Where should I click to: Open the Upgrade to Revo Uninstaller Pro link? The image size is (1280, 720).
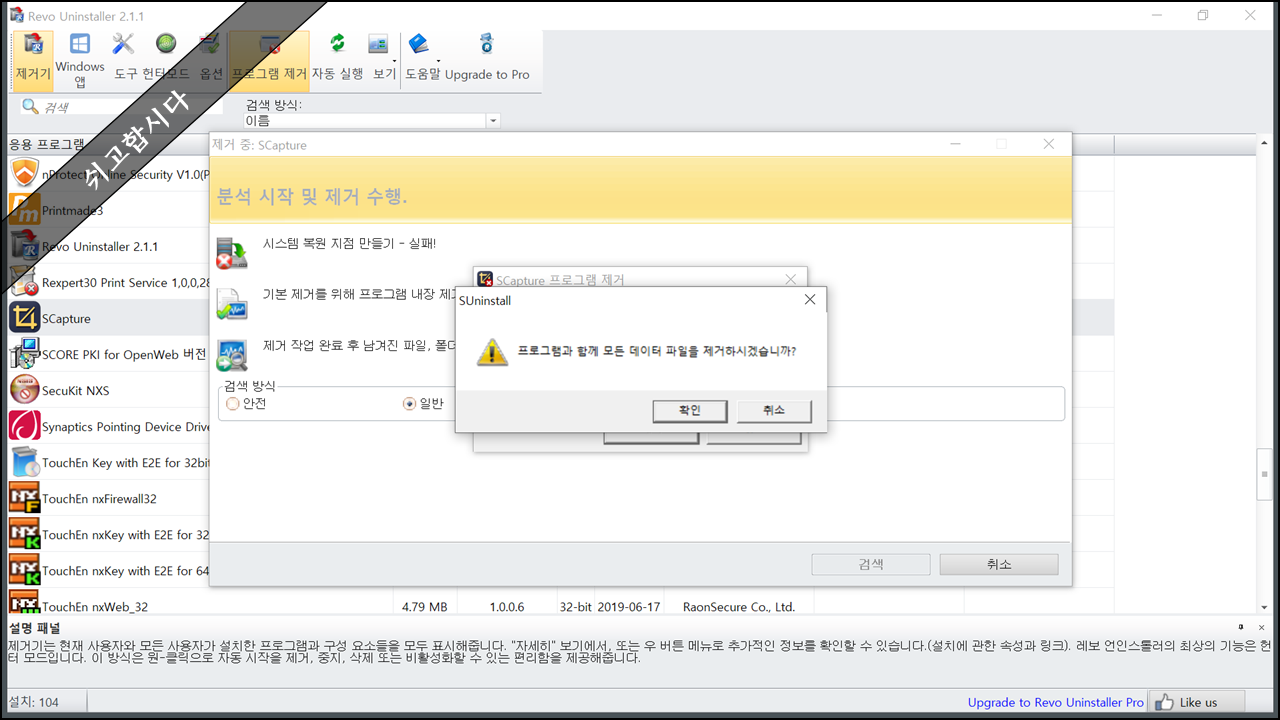point(1055,702)
